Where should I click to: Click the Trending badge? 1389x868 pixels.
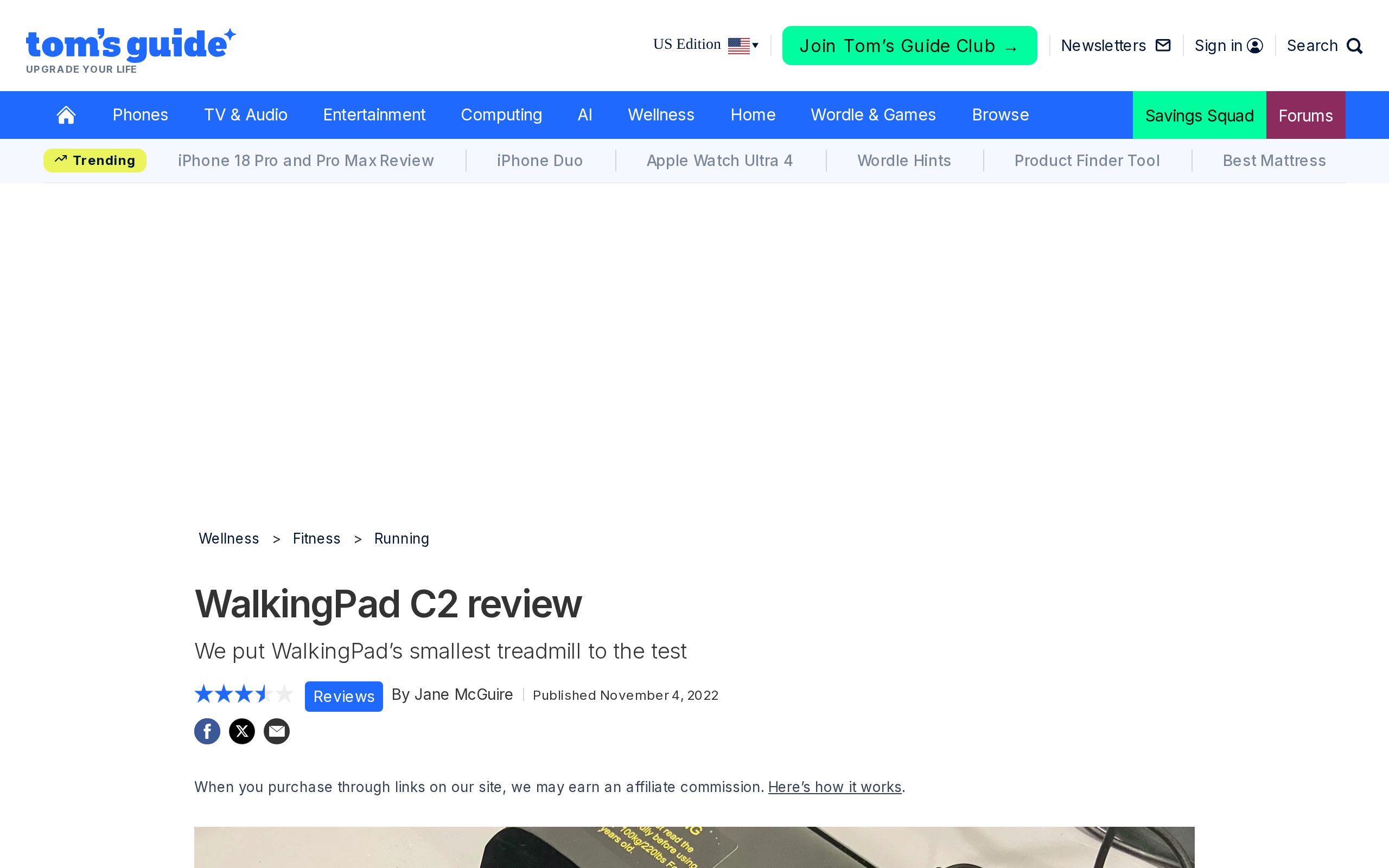coord(95,161)
